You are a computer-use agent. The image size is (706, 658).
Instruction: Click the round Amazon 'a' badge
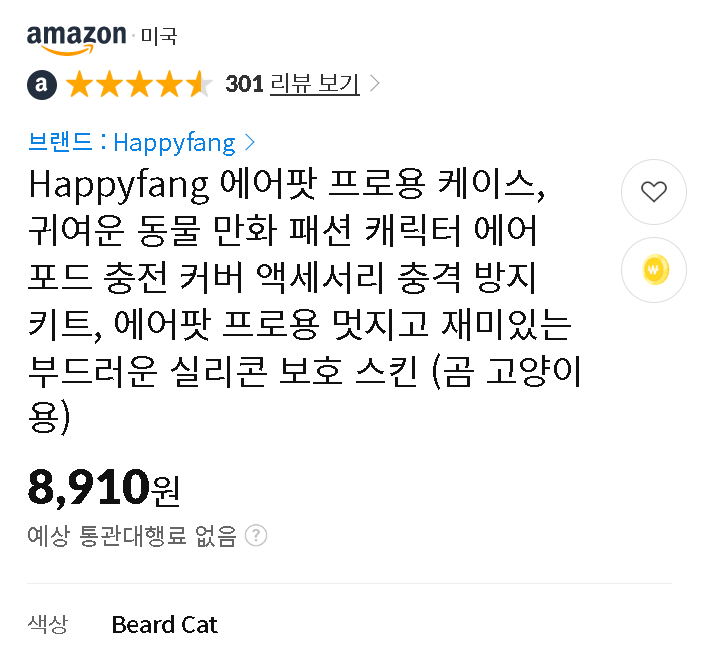[x=42, y=84]
